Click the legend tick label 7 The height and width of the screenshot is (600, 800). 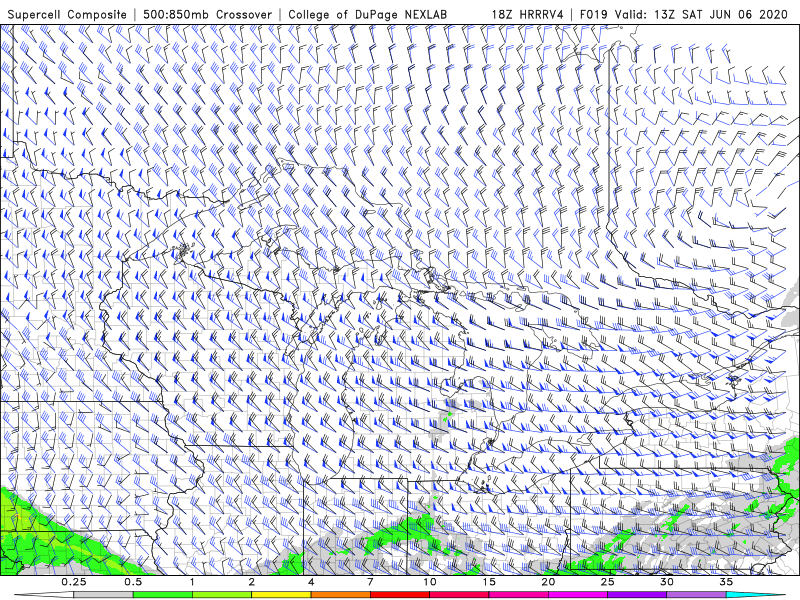pos(370,582)
